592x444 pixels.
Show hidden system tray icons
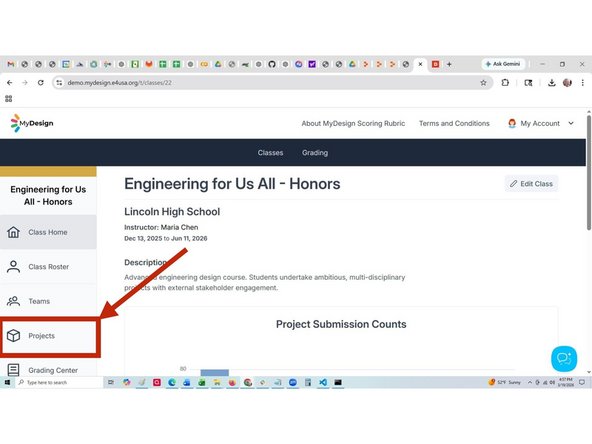[x=530, y=382]
